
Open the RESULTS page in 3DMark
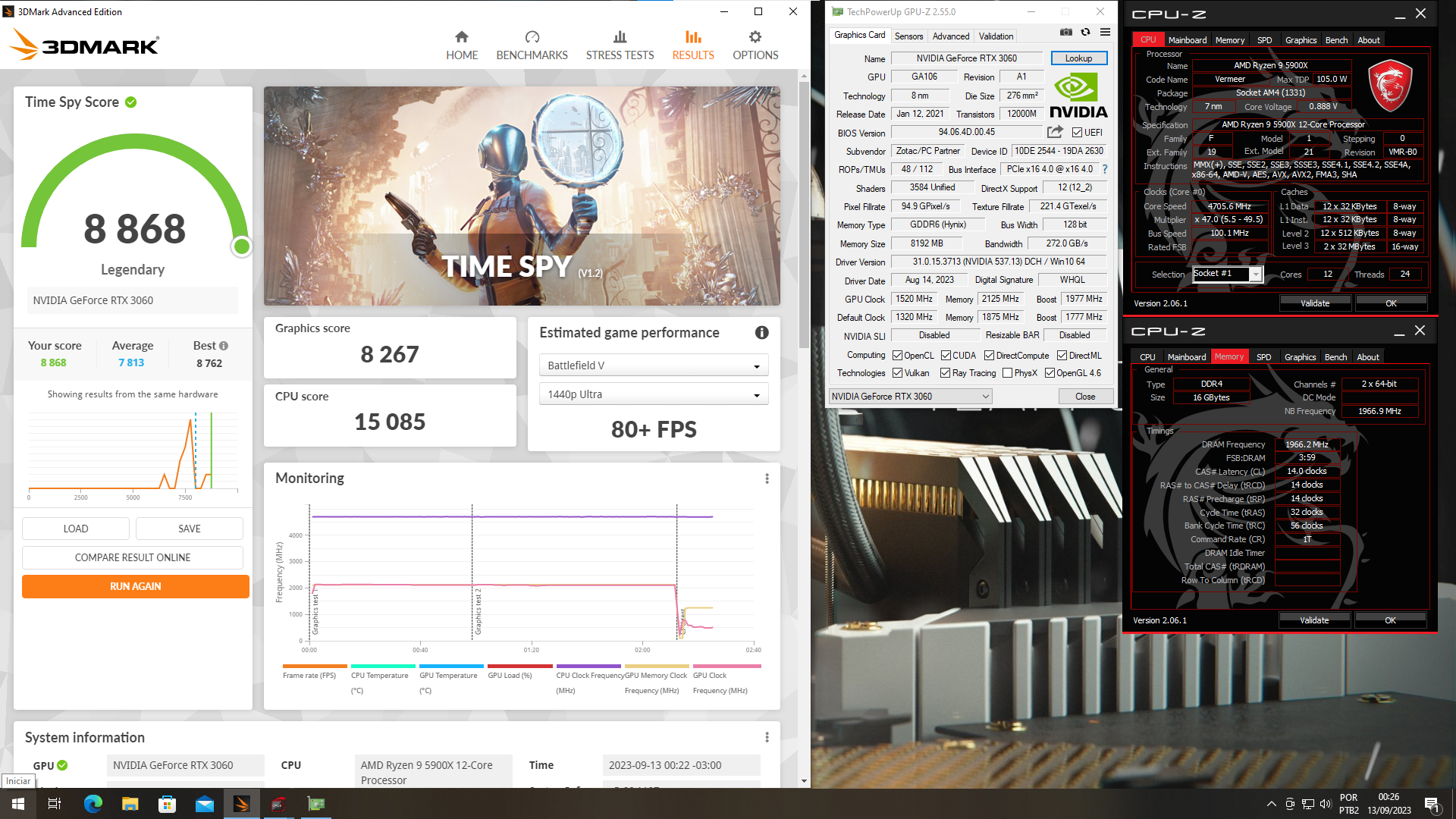point(693,45)
